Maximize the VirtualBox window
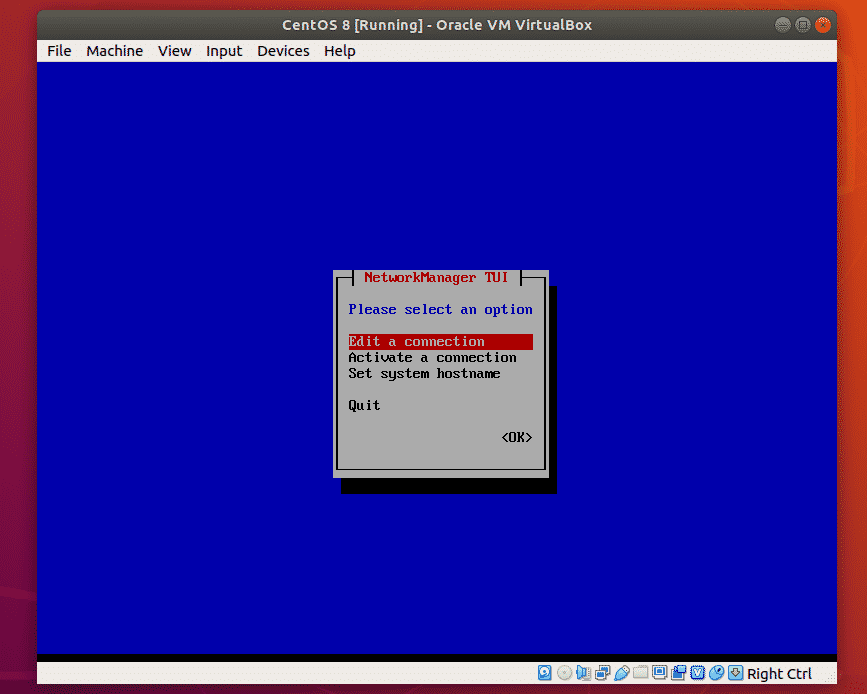 click(803, 25)
